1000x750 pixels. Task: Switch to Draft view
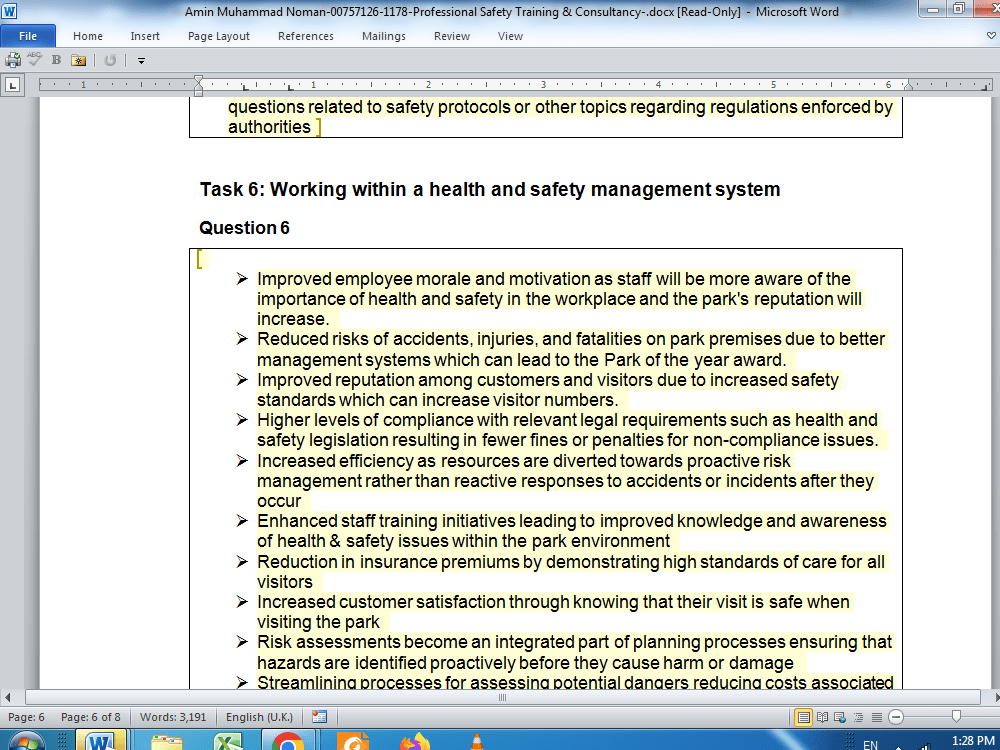pos(877,716)
